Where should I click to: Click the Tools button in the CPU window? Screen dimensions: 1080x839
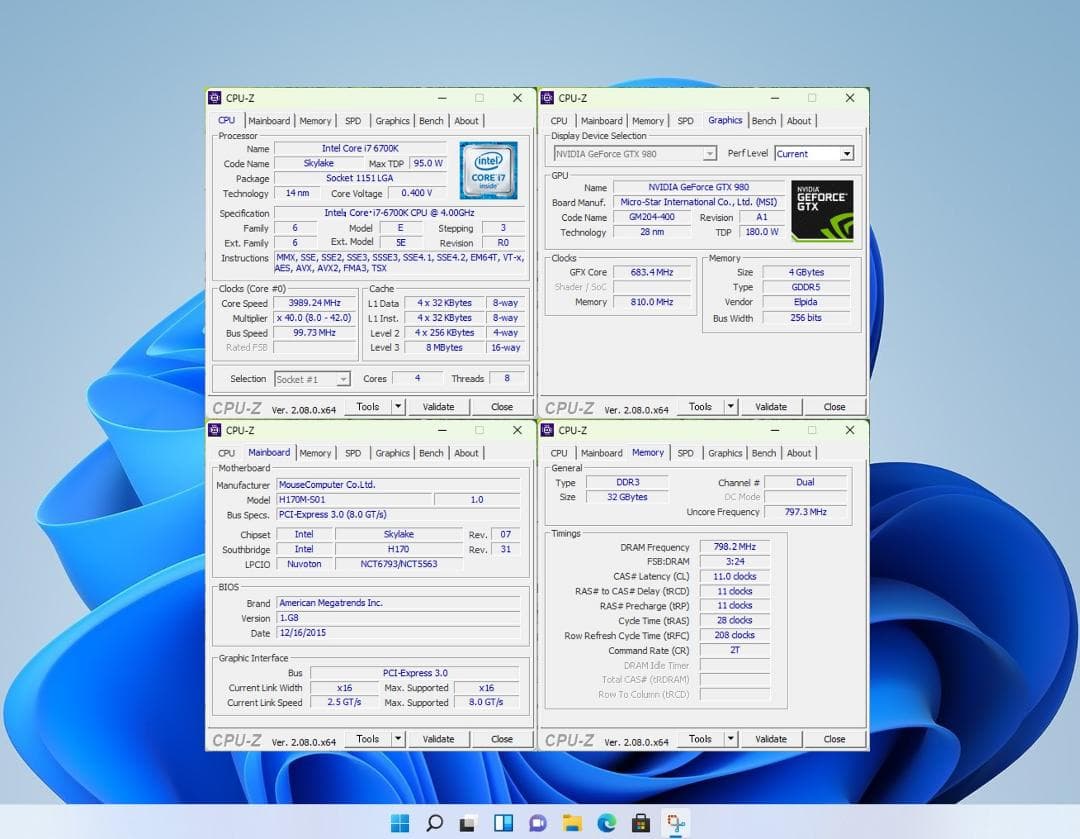click(369, 406)
